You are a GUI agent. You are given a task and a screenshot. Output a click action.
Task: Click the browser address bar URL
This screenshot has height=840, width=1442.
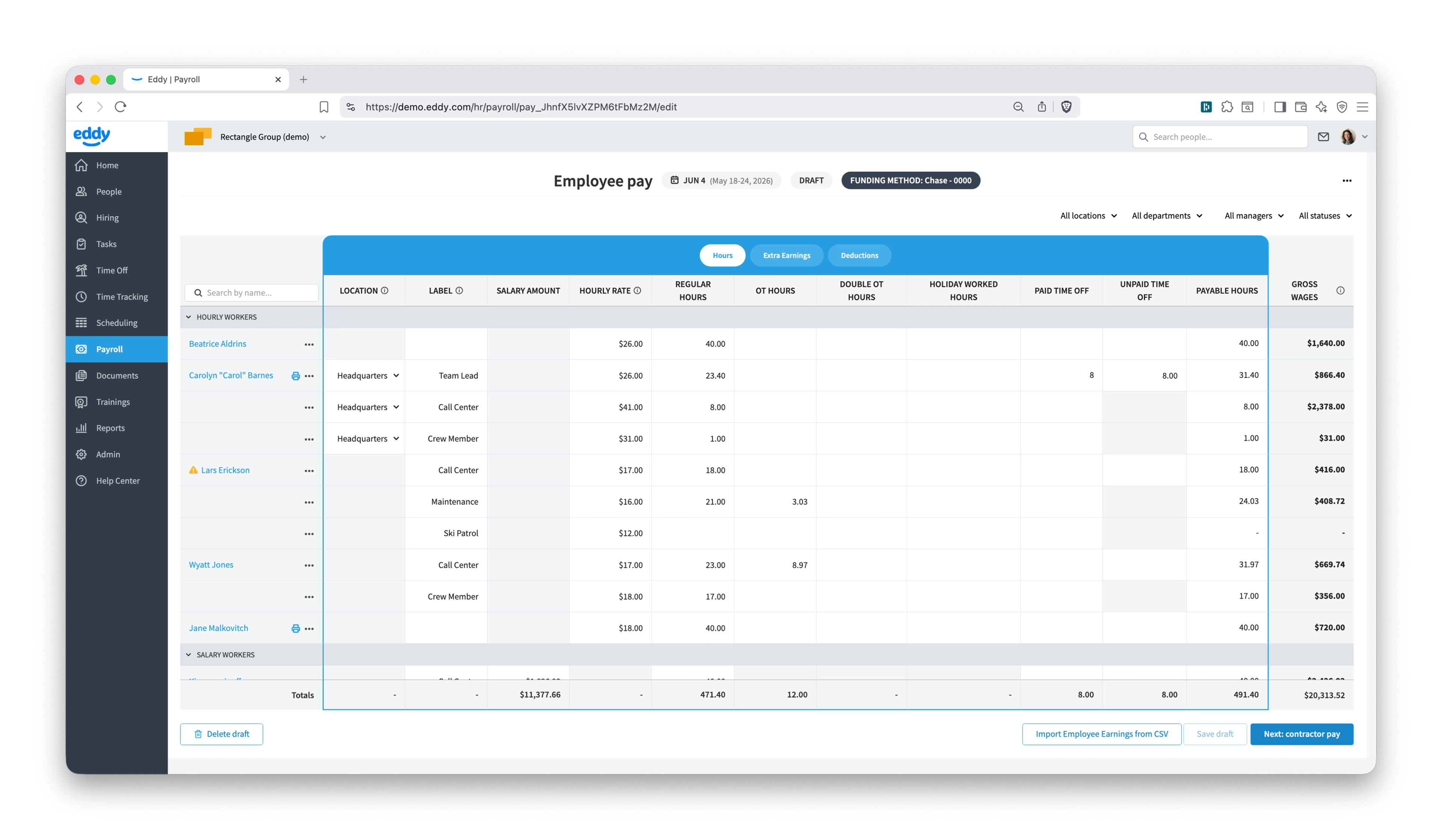[521, 107]
